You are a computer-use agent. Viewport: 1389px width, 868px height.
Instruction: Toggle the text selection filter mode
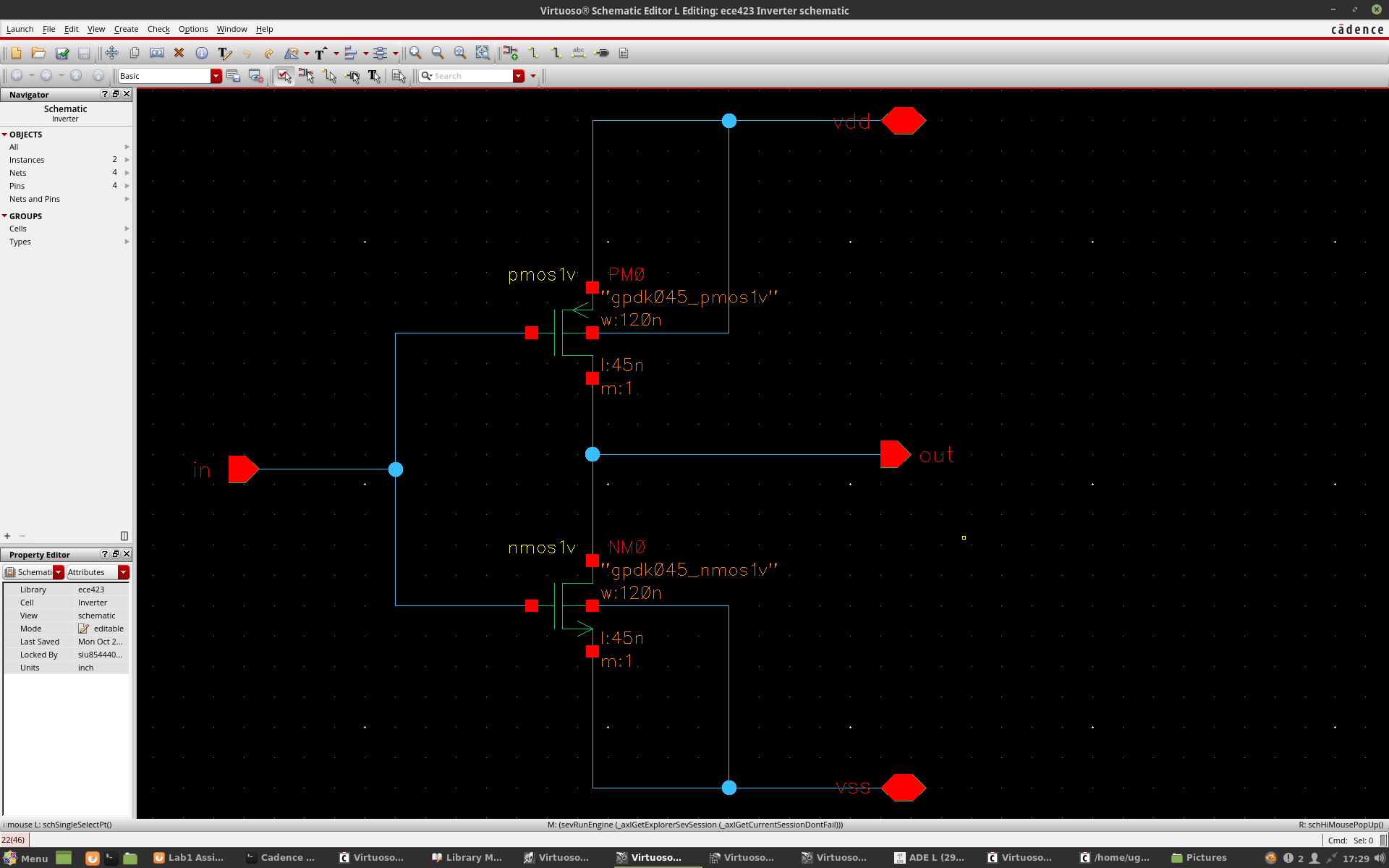[x=375, y=76]
